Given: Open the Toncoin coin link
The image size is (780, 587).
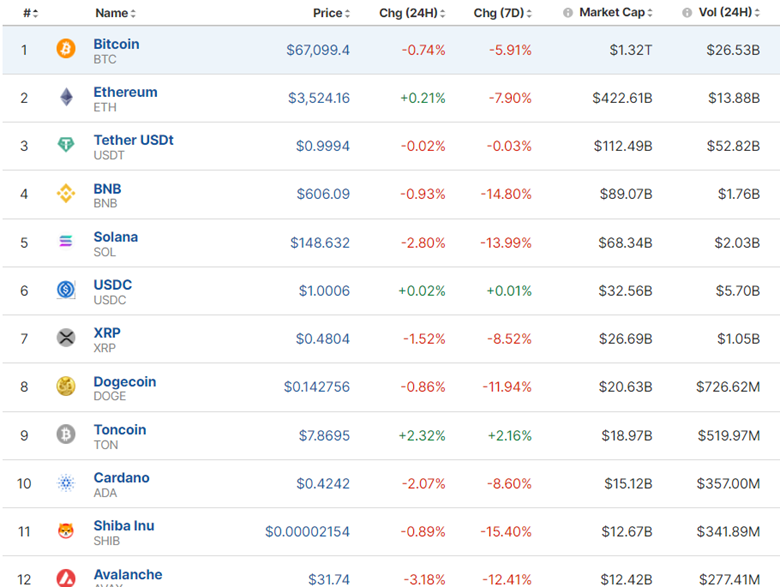Looking at the screenshot, I should tap(120, 429).
